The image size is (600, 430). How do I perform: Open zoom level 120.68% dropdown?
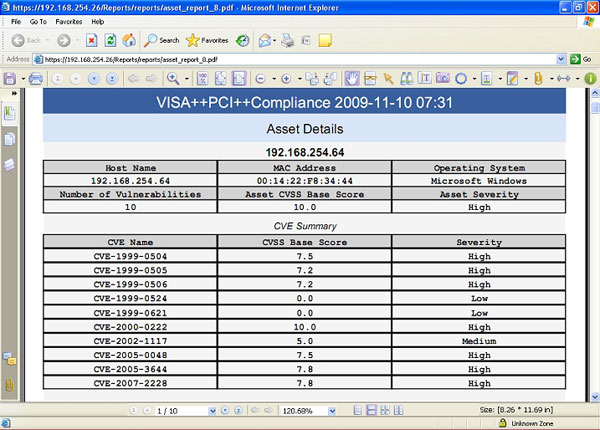(332, 411)
